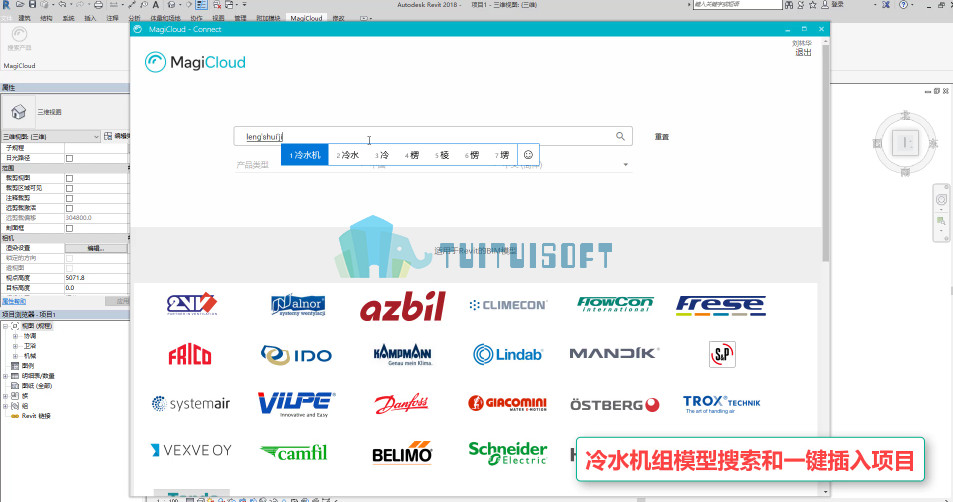
Task: Open the emoji button in IME candidate bar
Action: pos(528,155)
